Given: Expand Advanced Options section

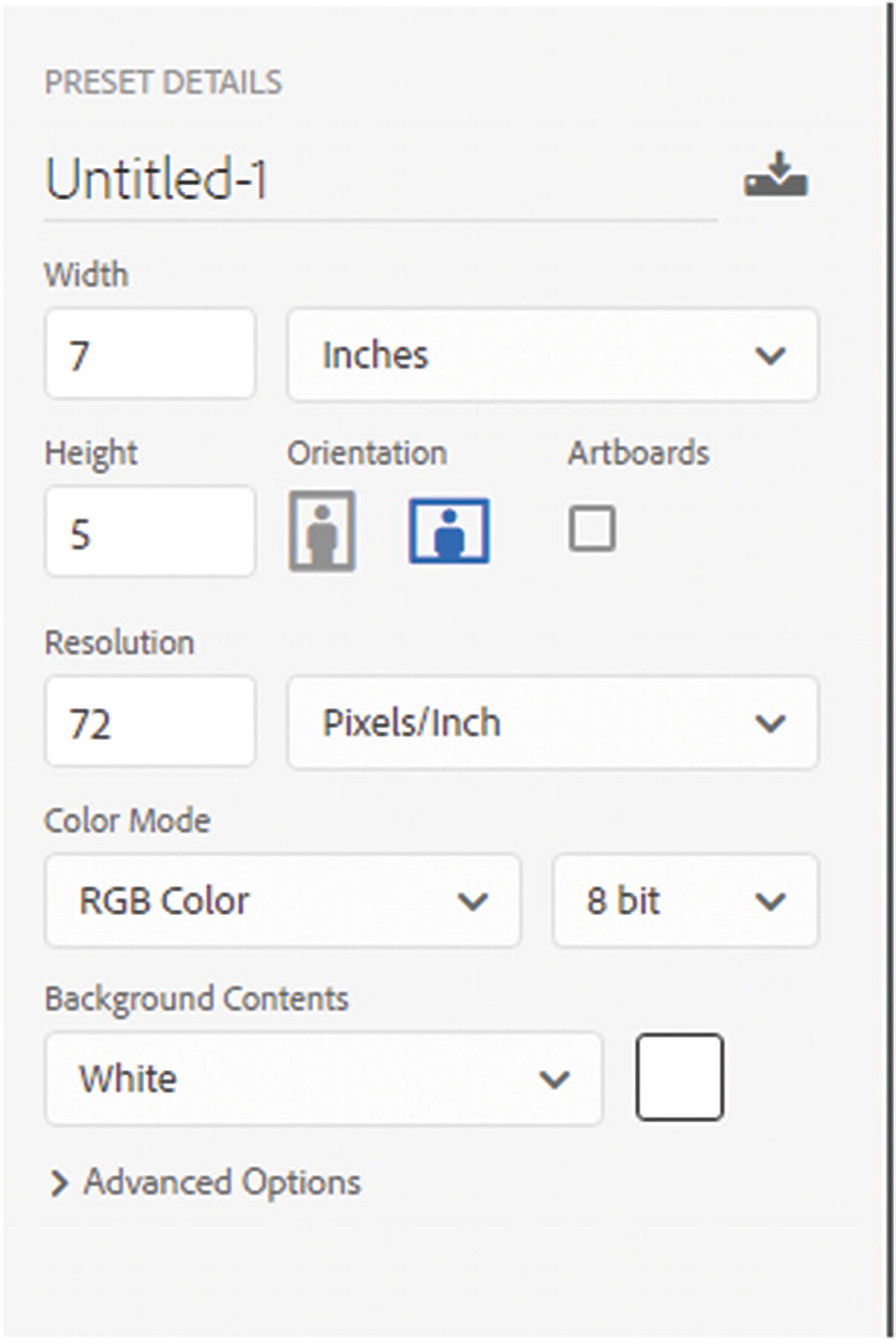Looking at the screenshot, I should coord(222,1183).
